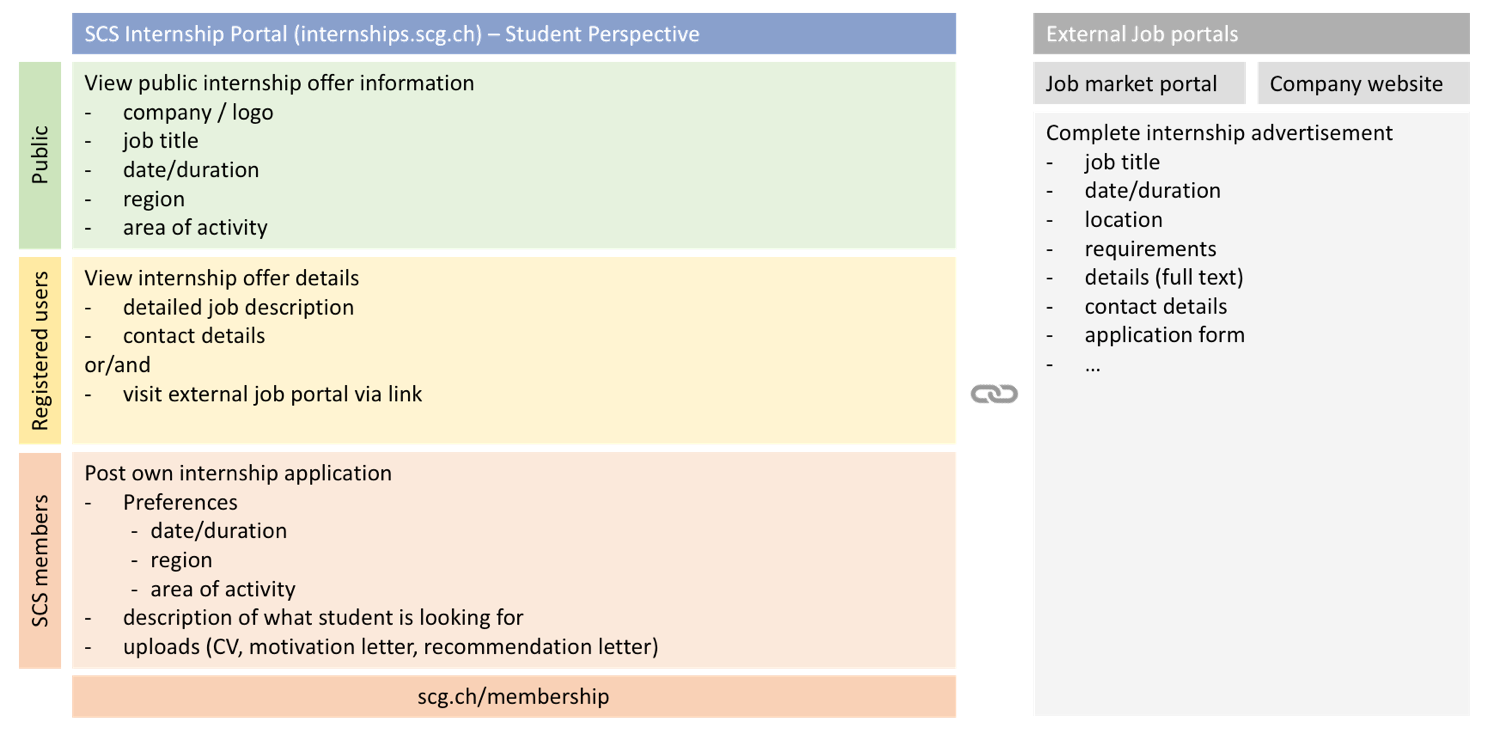Click 'date/duration' in External Job portals list
Viewport: 1487px width, 733px height.
[1152, 191]
